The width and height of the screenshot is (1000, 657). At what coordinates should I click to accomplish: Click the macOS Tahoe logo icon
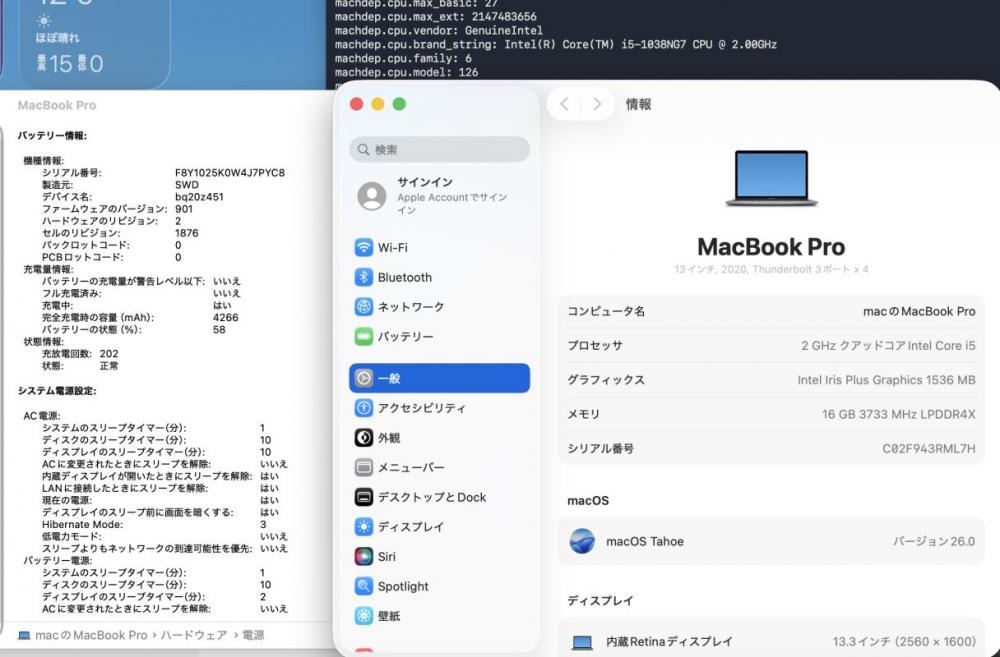pos(582,541)
